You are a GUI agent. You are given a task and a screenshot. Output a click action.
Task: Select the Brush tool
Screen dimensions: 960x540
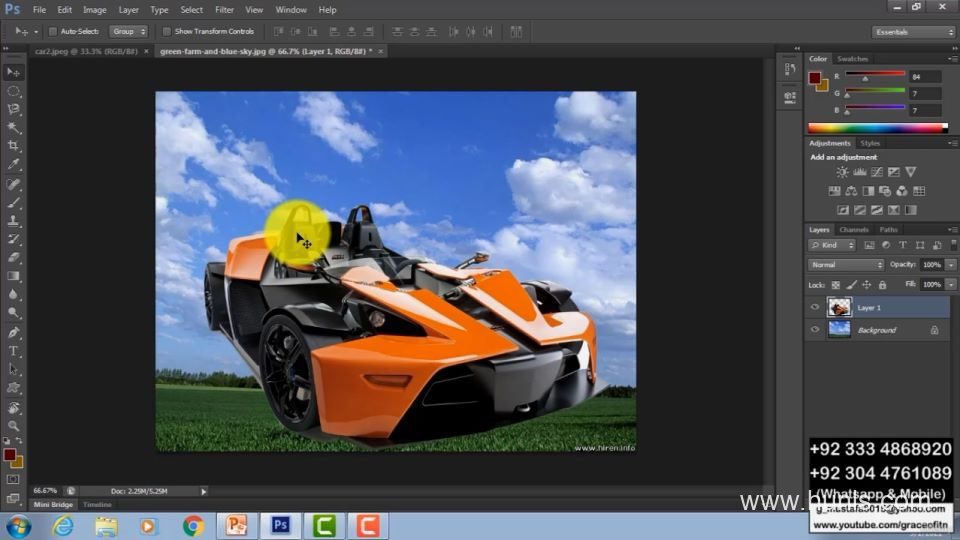pyautogui.click(x=13, y=203)
